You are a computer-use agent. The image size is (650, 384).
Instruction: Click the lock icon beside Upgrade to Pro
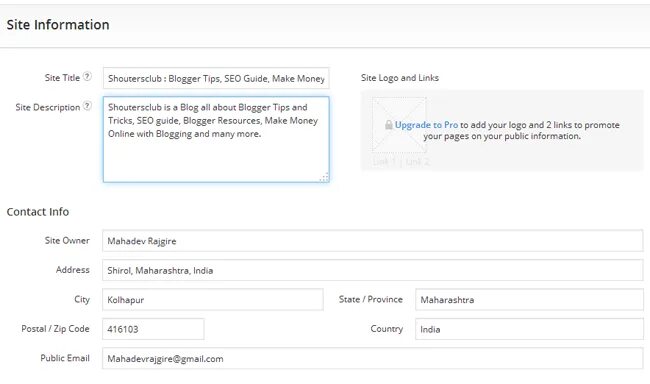pyautogui.click(x=388, y=125)
